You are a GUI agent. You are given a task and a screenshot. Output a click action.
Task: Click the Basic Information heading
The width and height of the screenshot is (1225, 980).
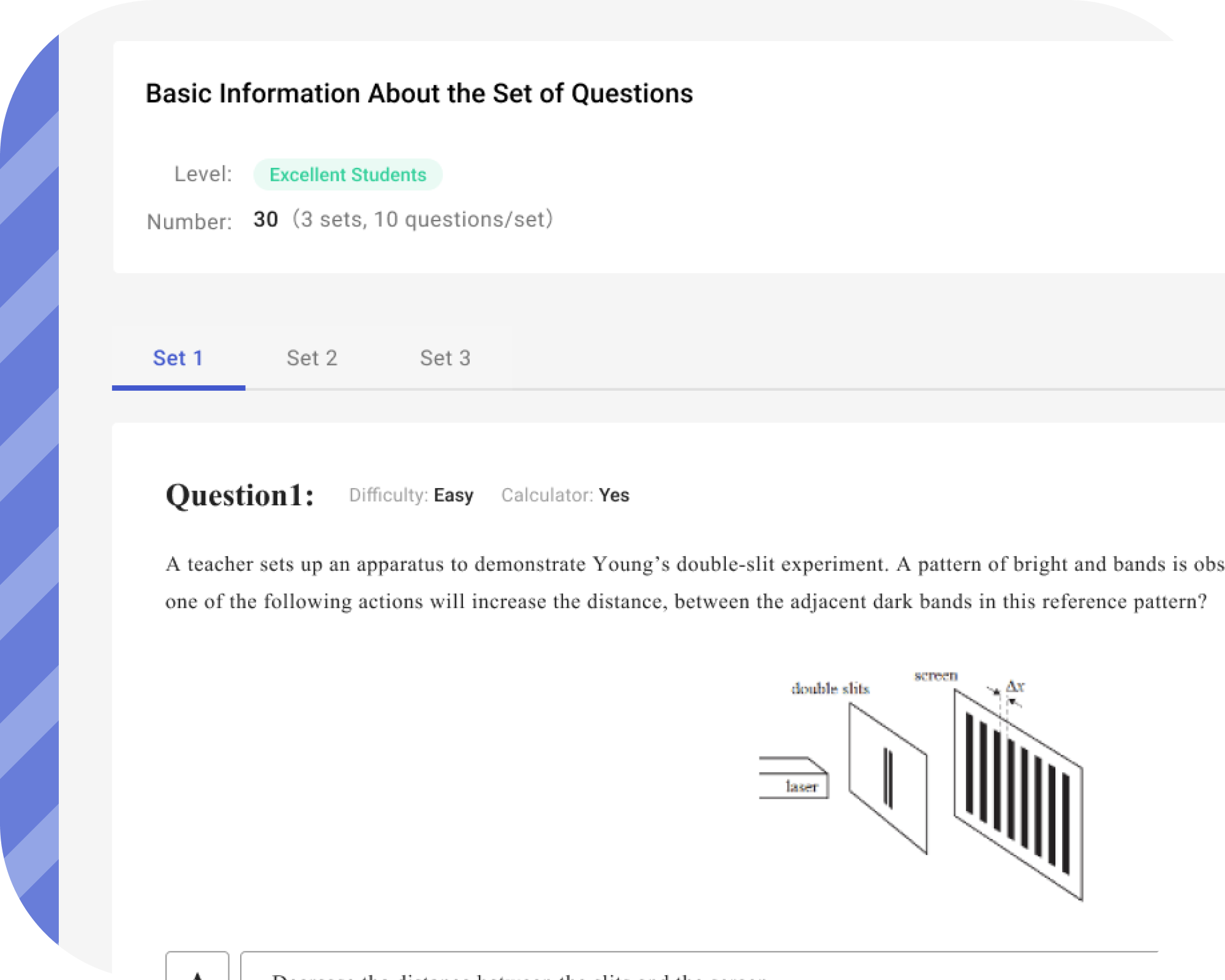click(419, 93)
